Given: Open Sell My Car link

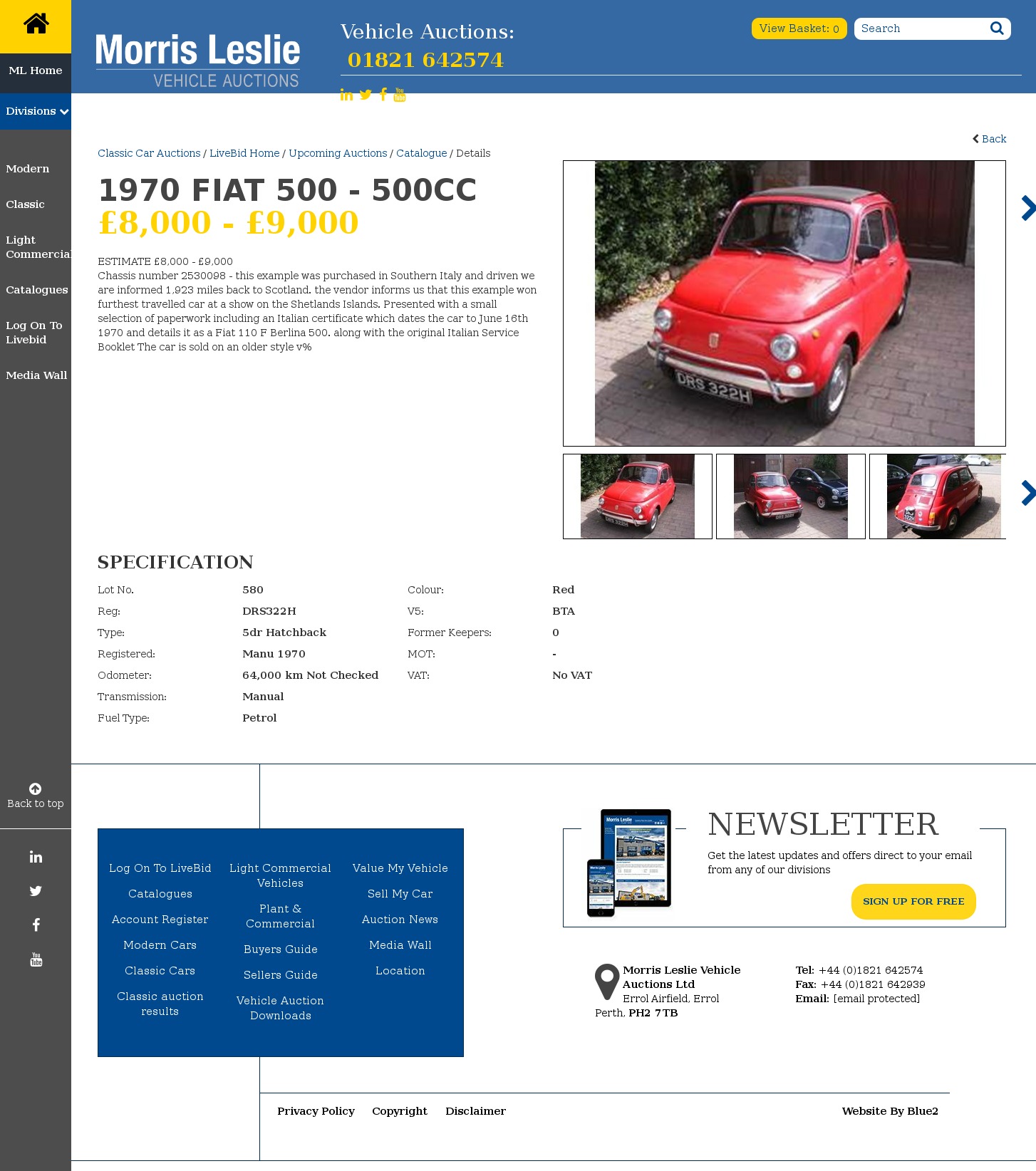Looking at the screenshot, I should coord(400,894).
